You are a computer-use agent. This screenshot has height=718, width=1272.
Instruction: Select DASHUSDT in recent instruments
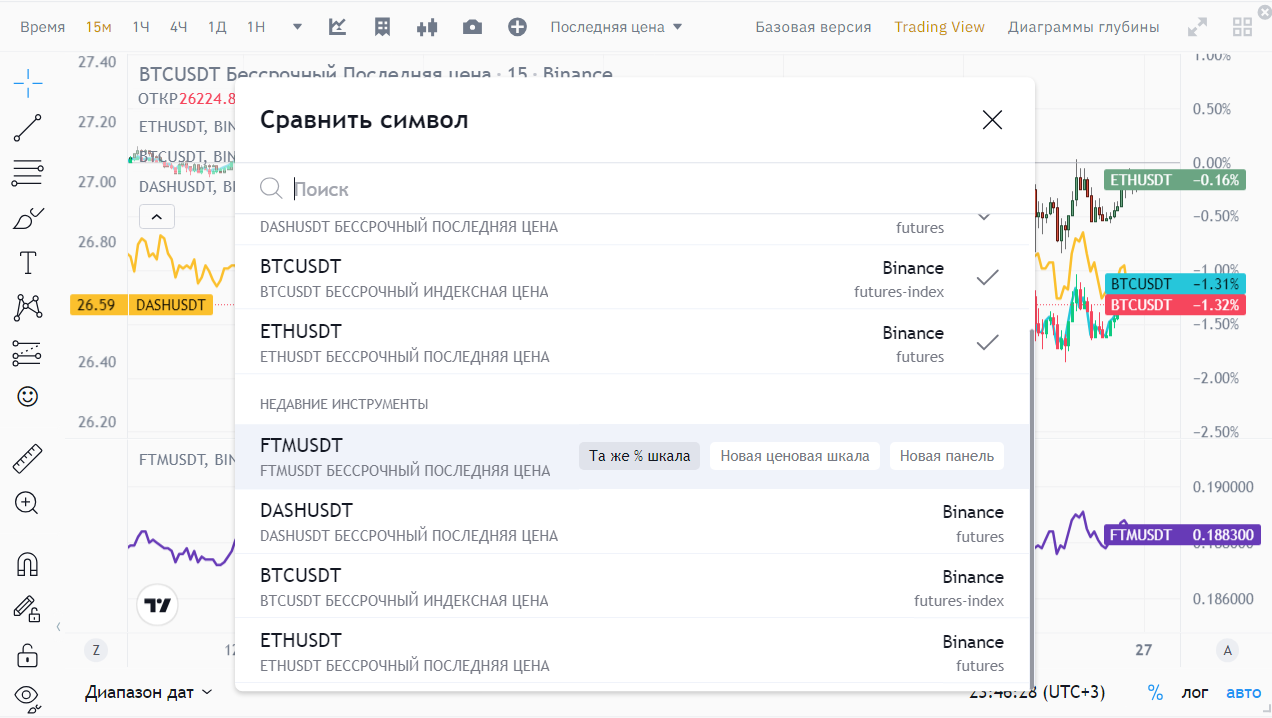[632, 522]
